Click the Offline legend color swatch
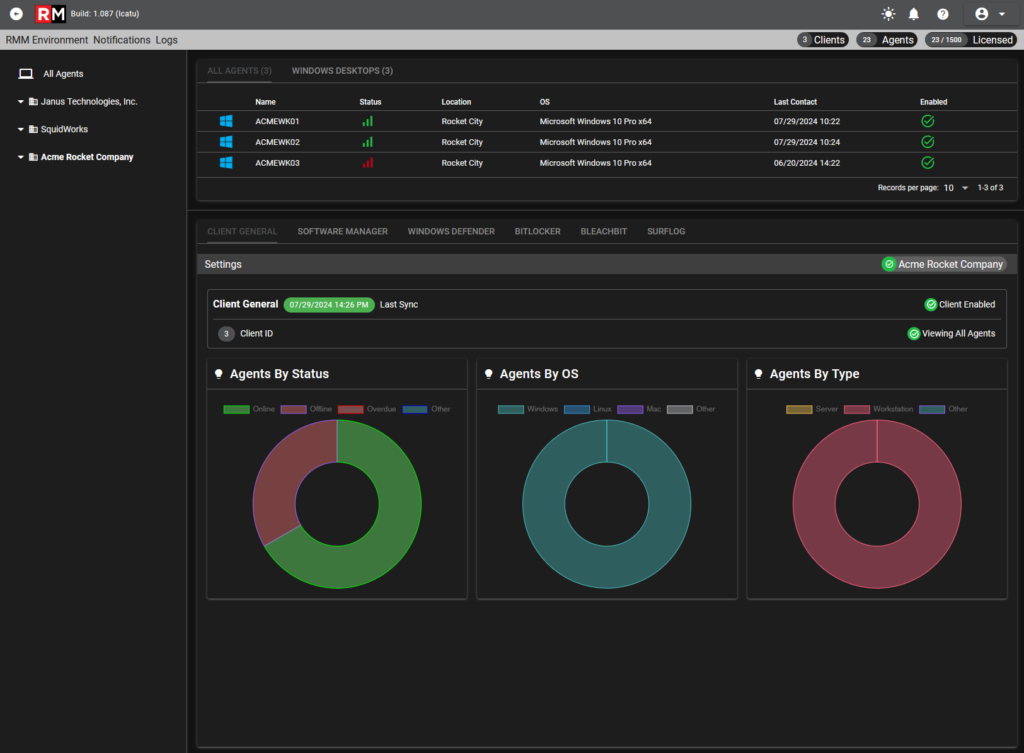Viewport: 1024px width, 753px height. [293, 409]
